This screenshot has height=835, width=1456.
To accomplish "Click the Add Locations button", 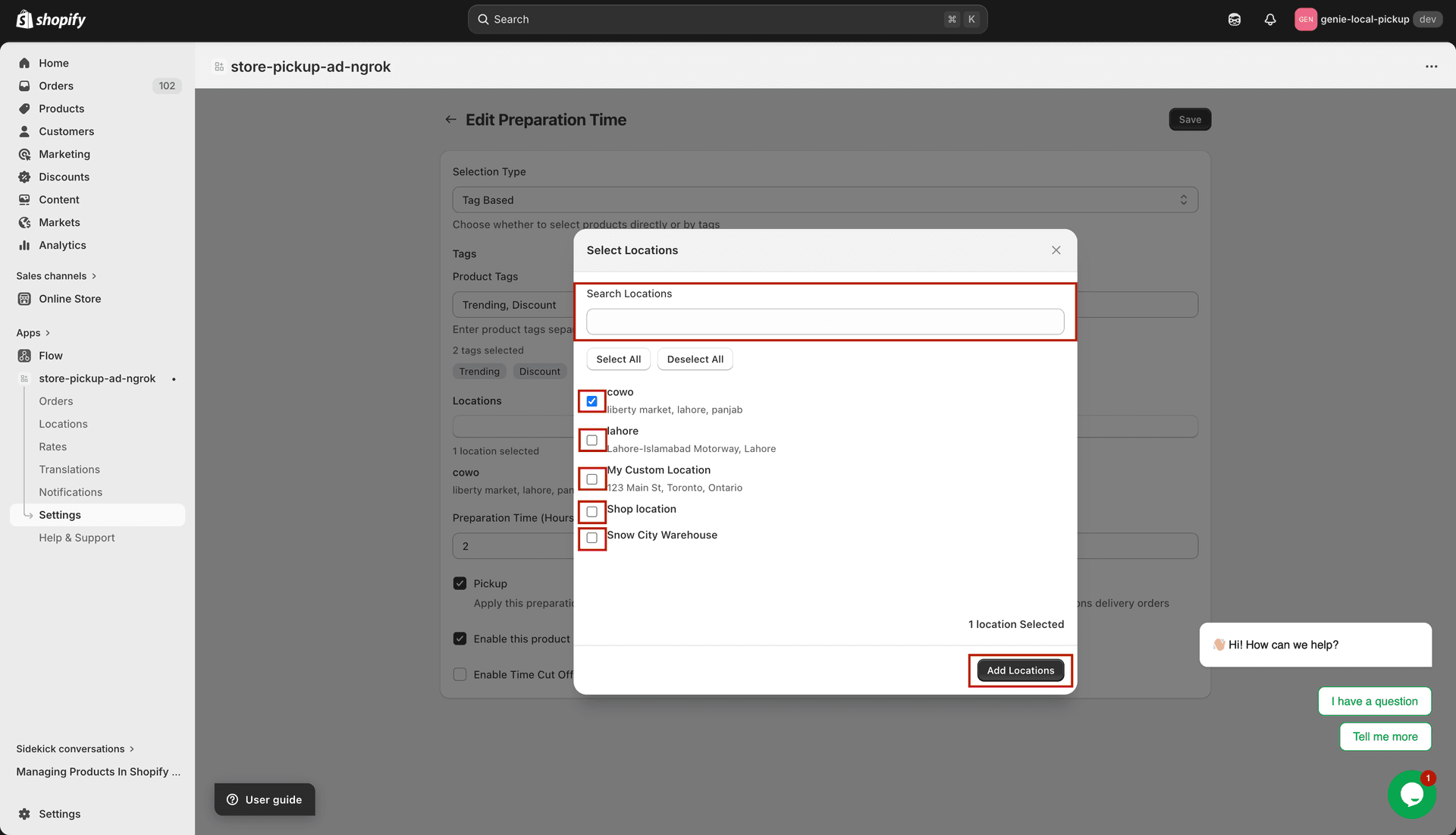I will tap(1019, 670).
